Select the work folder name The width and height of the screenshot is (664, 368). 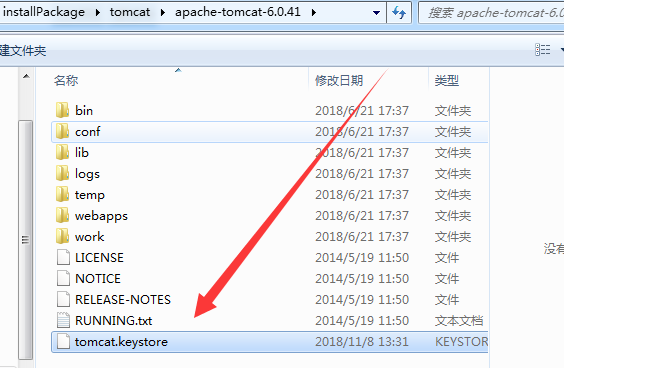click(89, 237)
